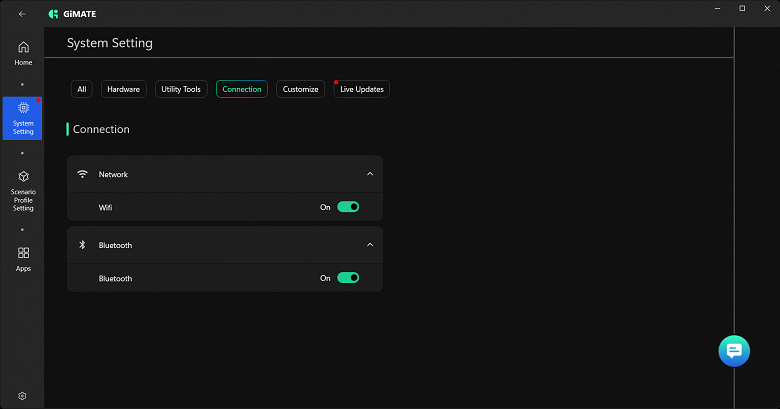The width and height of the screenshot is (780, 409).
Task: Open the Utility Tools tab
Action: tap(181, 89)
